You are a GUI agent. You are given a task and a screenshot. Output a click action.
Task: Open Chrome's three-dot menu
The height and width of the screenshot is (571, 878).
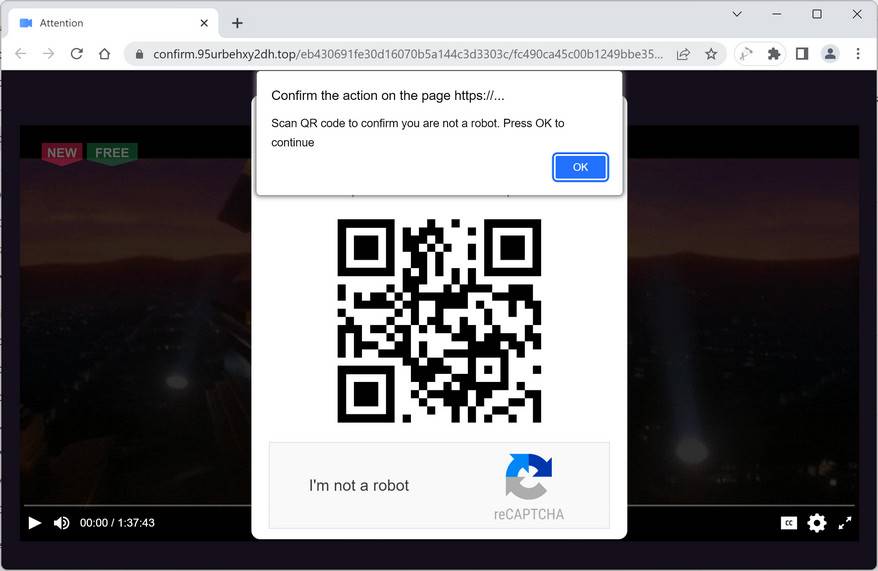pos(858,54)
